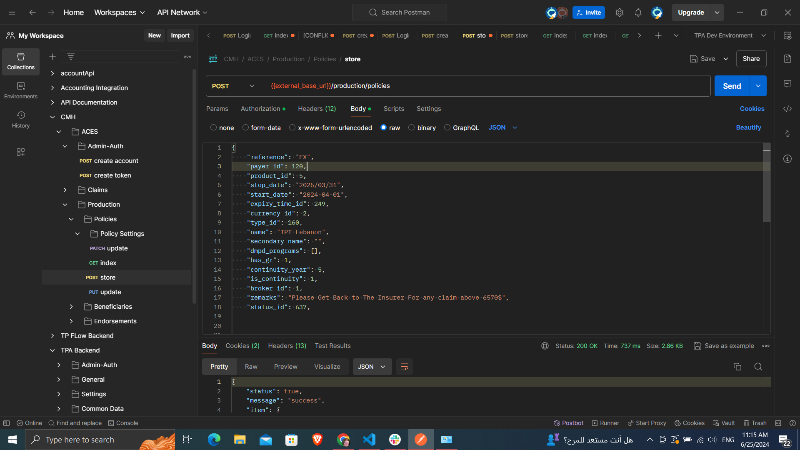The image size is (800, 450).
Task: Search the response with magnifier icon
Action: click(759, 367)
